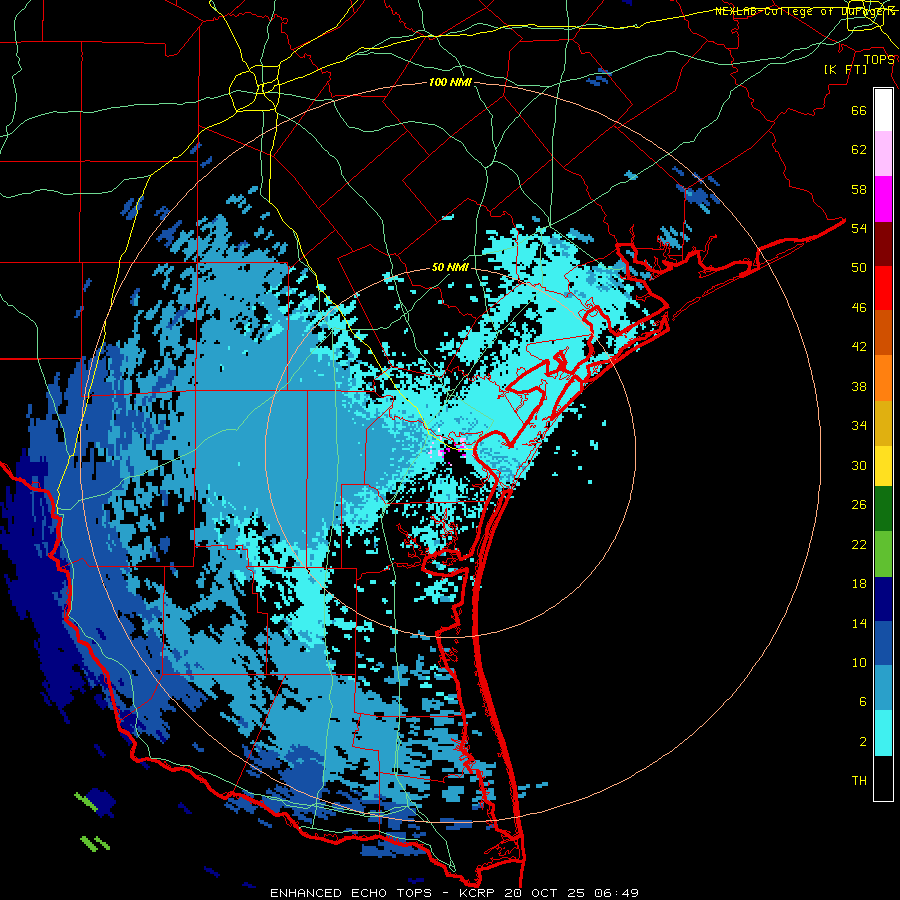Click the legend value '54'

[x=859, y=228]
